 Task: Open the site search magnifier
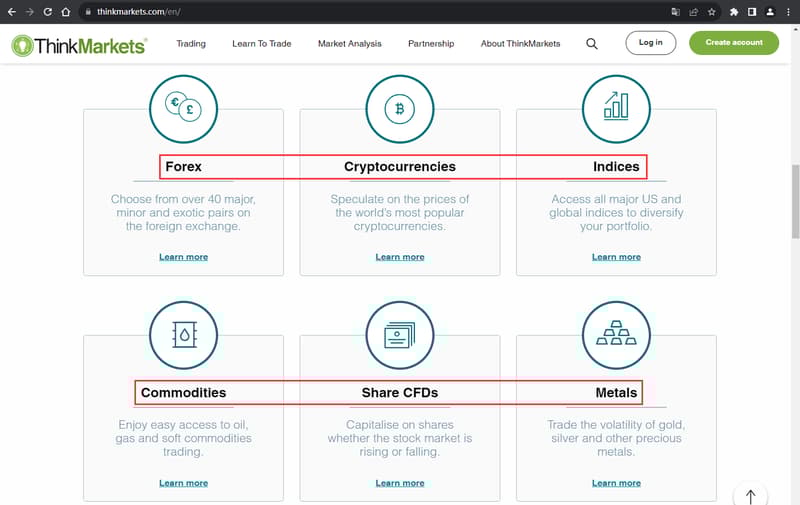[592, 44]
